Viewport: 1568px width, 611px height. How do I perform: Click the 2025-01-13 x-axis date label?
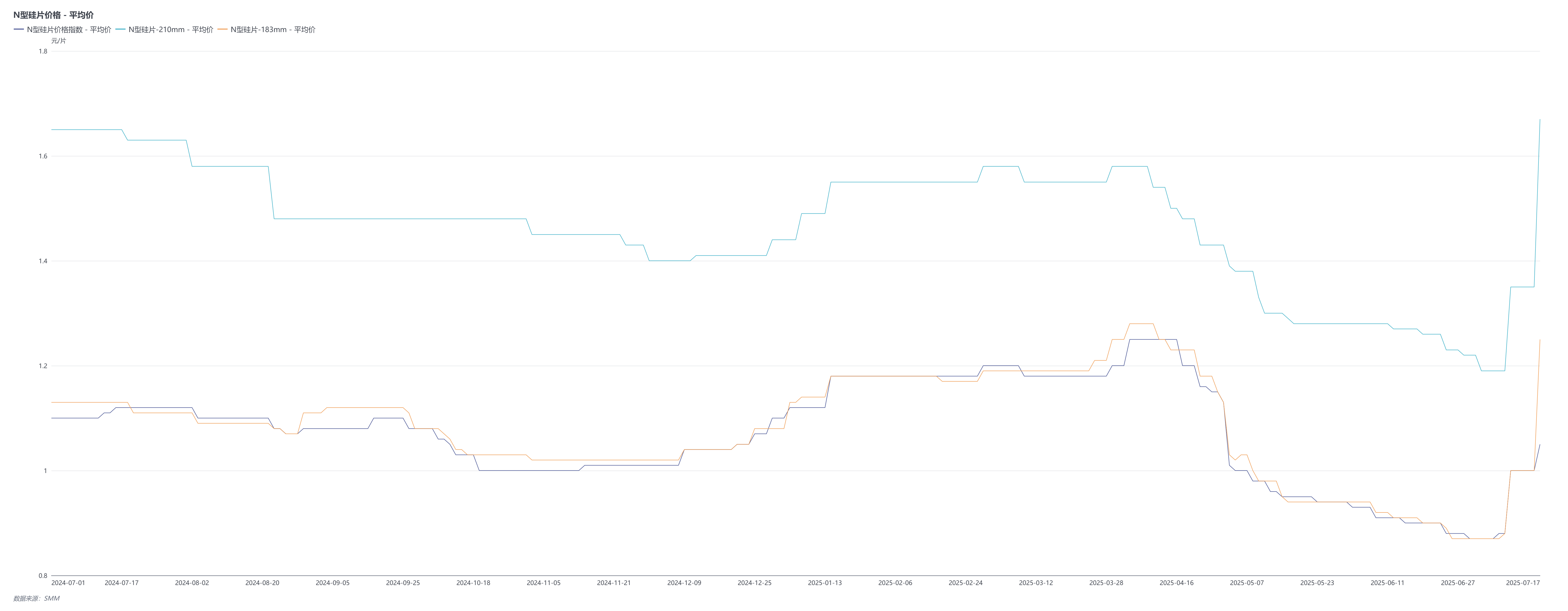pyautogui.click(x=825, y=583)
